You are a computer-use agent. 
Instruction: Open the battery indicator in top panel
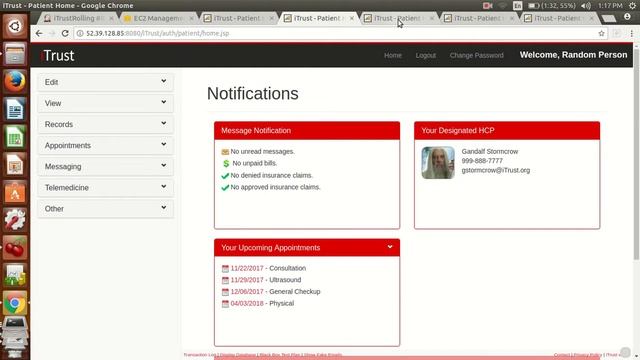[551, 6]
